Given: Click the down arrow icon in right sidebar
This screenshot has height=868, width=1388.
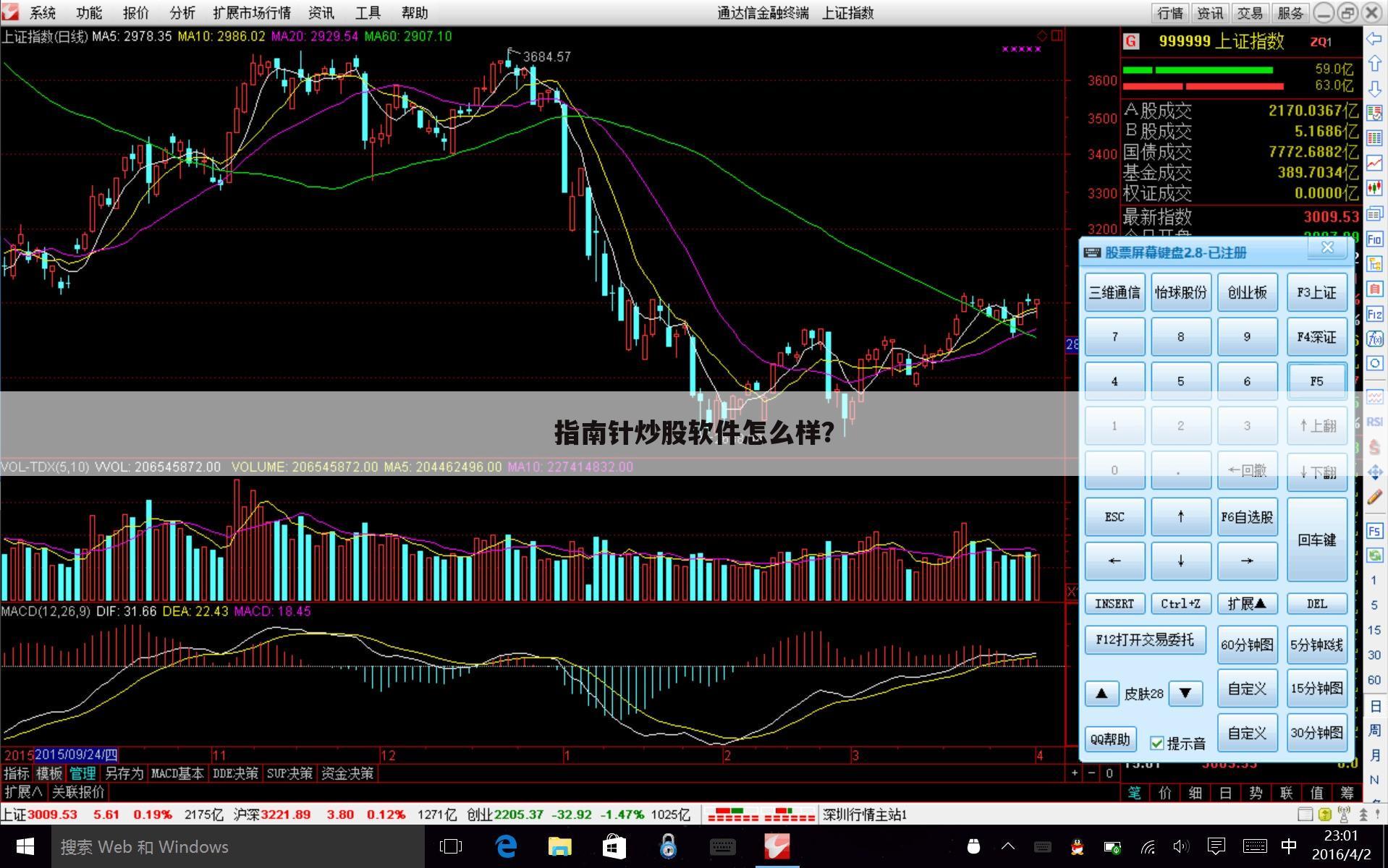Looking at the screenshot, I should (1374, 88).
